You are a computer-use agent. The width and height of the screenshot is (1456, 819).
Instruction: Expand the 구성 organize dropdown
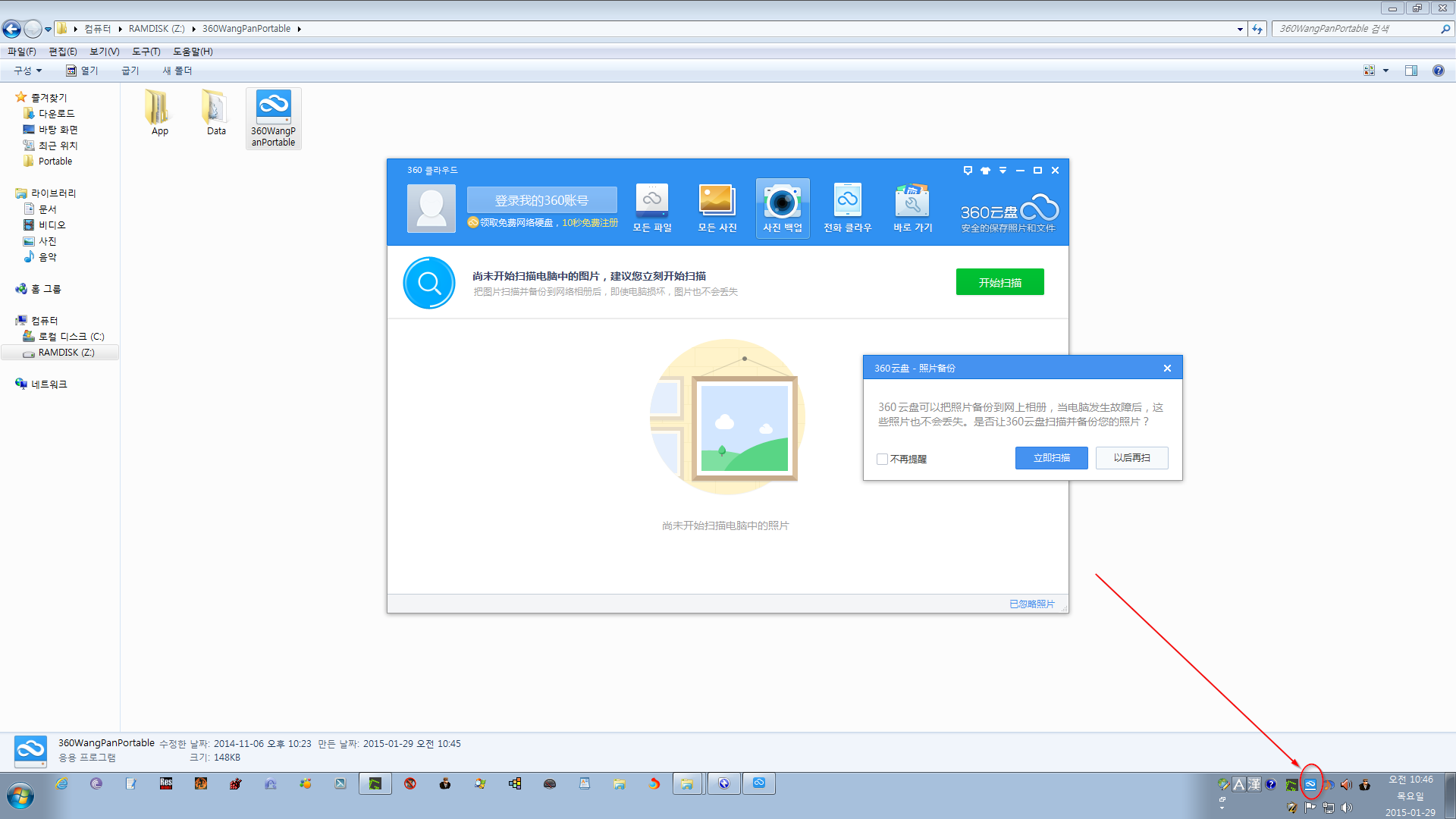click(x=28, y=71)
